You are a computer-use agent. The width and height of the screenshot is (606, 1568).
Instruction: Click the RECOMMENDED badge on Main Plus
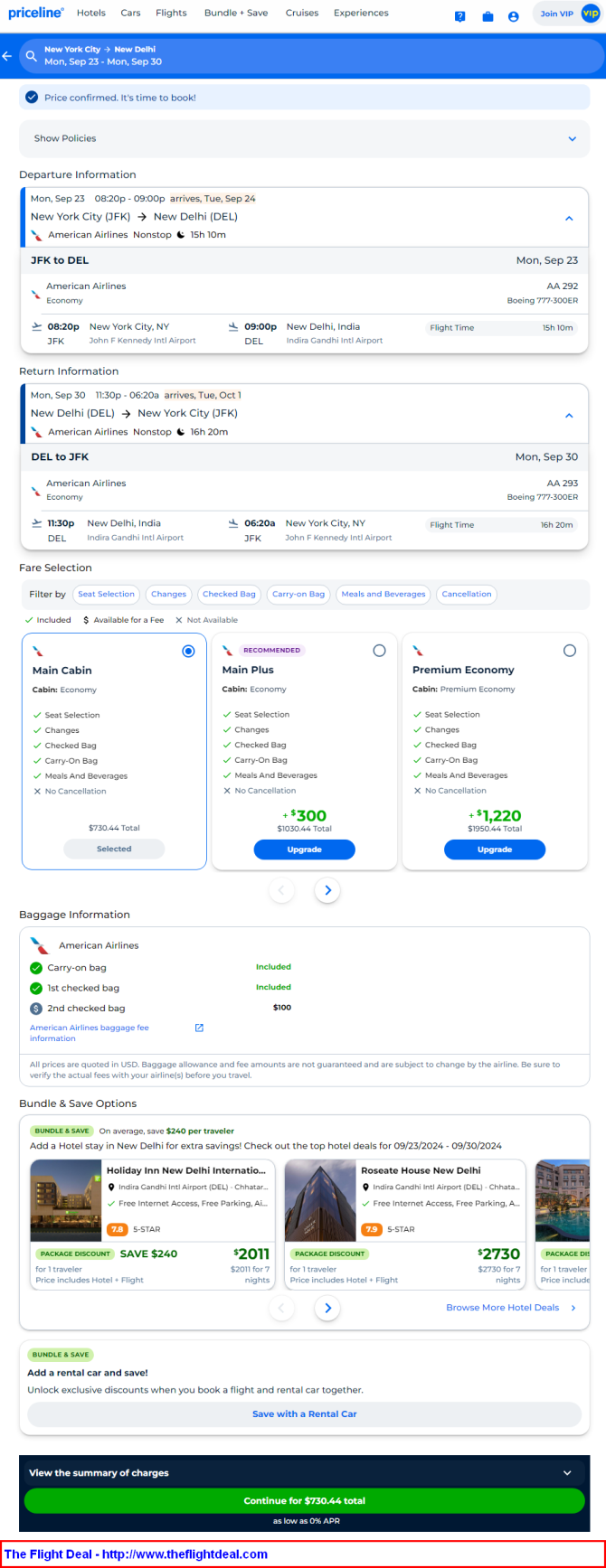272,651
